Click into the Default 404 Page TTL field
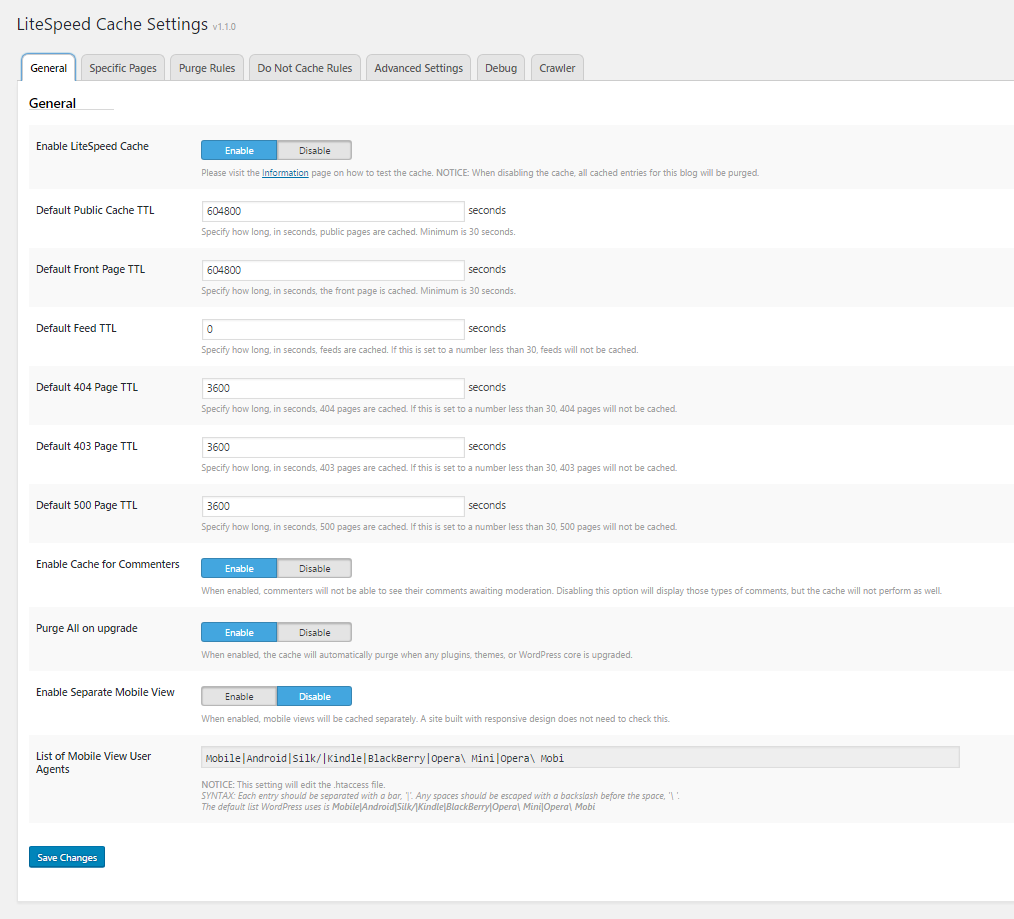Image resolution: width=1014 pixels, height=919 pixels. [x=333, y=388]
